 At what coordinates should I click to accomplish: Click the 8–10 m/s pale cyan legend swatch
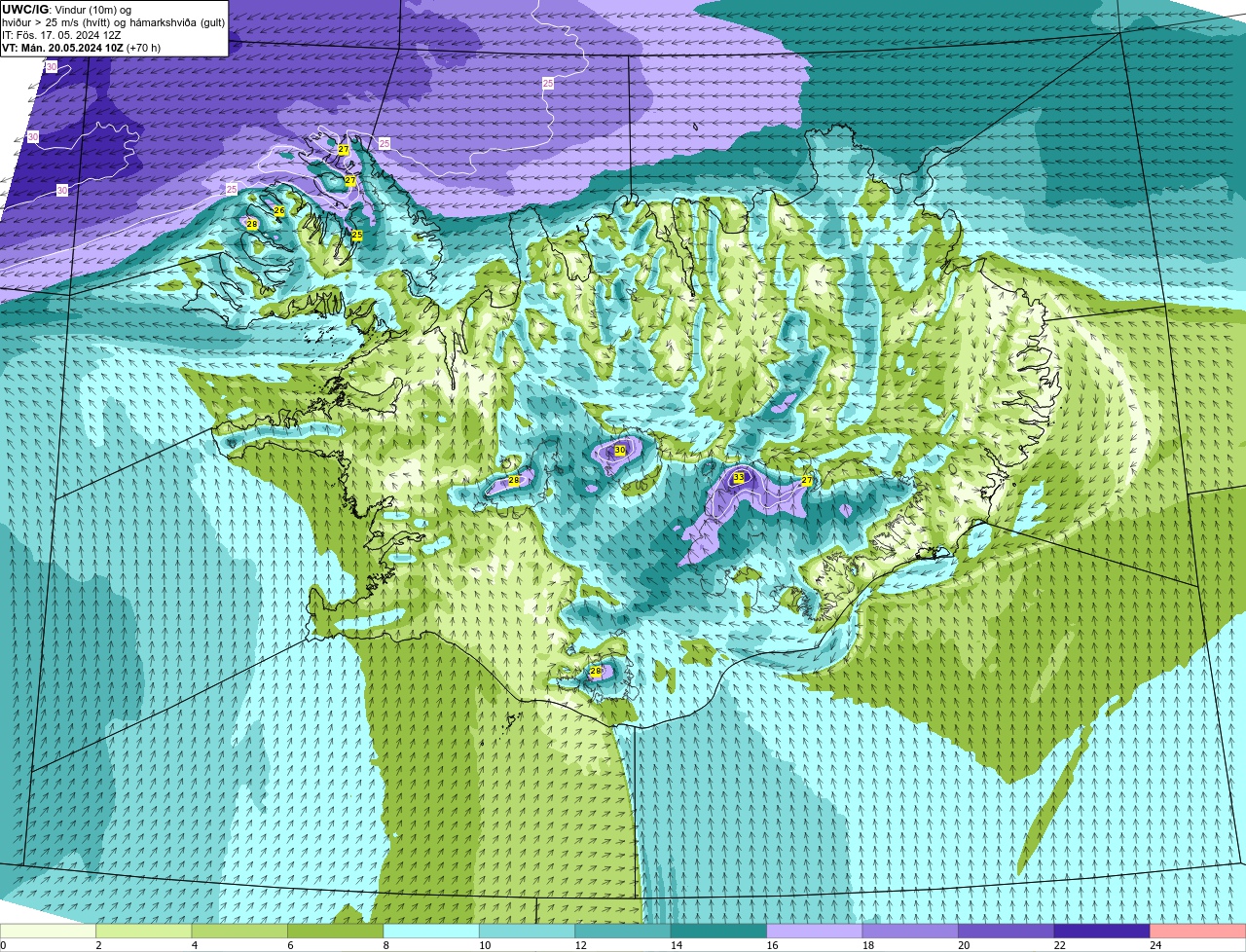(432, 931)
